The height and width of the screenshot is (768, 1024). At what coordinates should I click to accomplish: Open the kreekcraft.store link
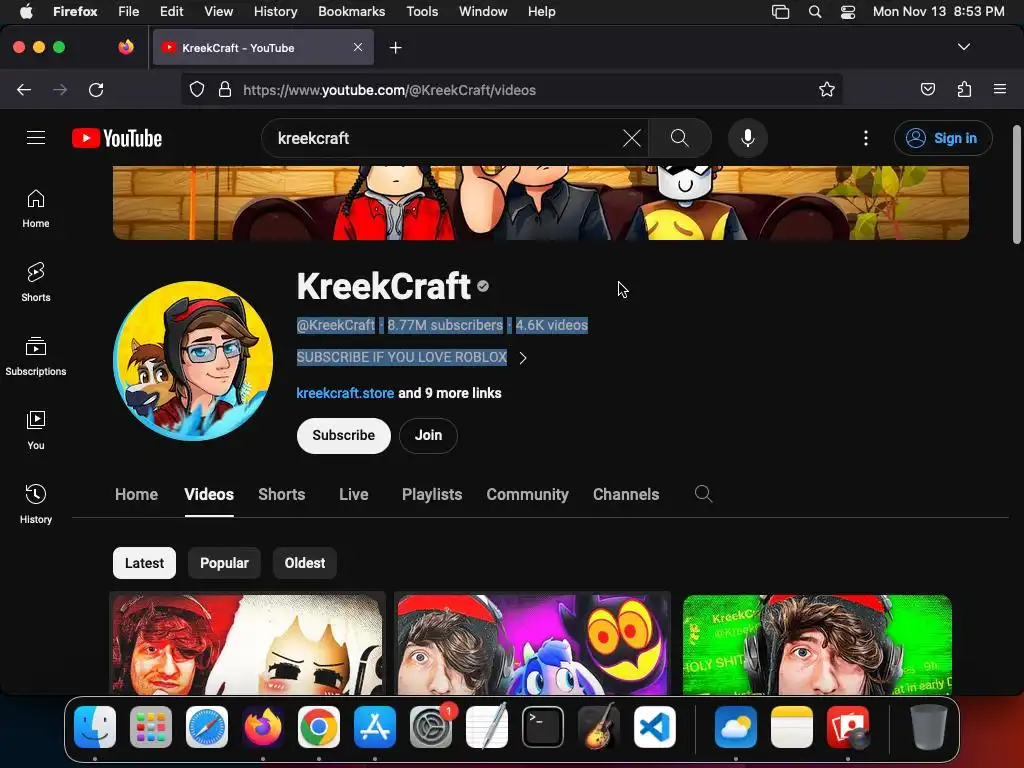(345, 393)
